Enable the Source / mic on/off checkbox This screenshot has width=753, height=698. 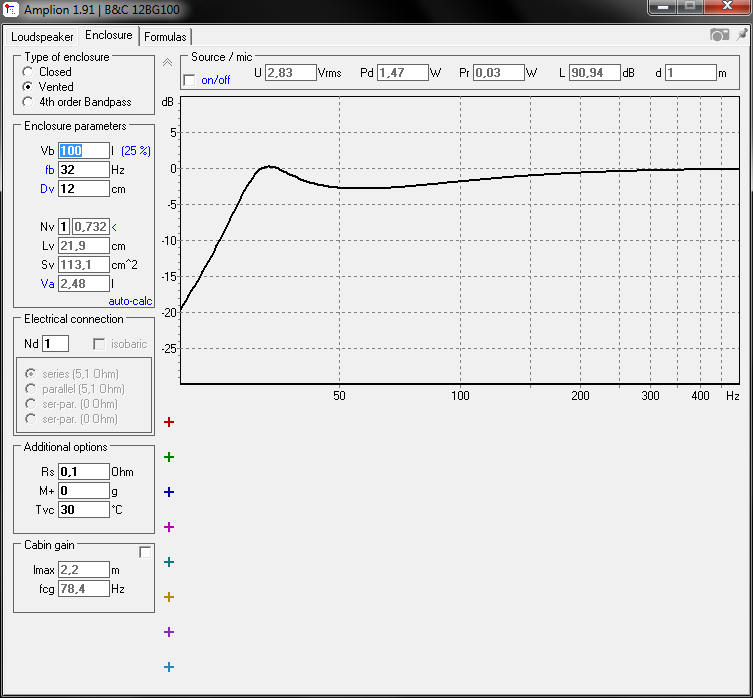click(189, 80)
